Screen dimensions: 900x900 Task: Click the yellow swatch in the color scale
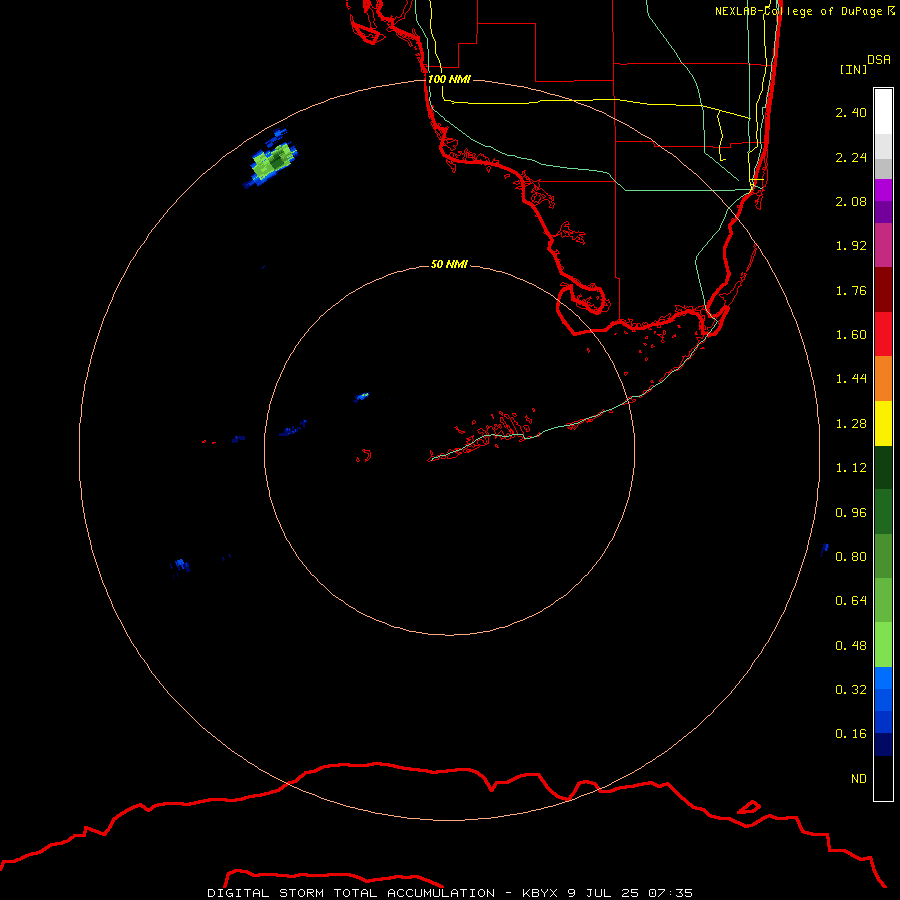[x=883, y=423]
